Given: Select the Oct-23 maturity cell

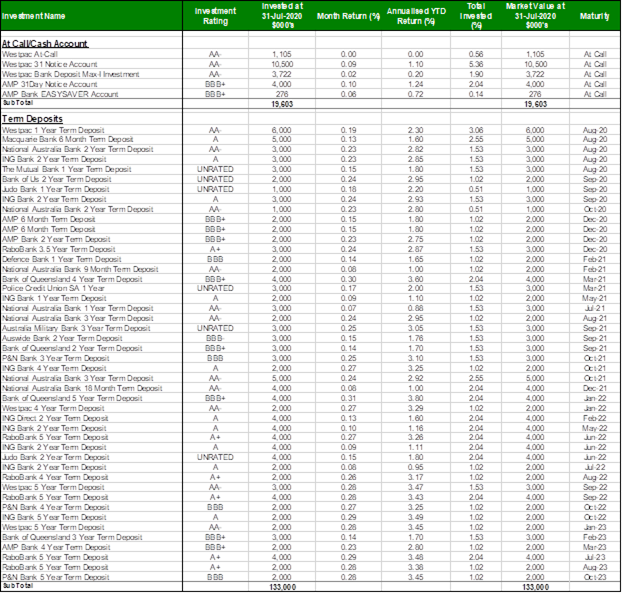Looking at the screenshot, I should click(595, 577).
